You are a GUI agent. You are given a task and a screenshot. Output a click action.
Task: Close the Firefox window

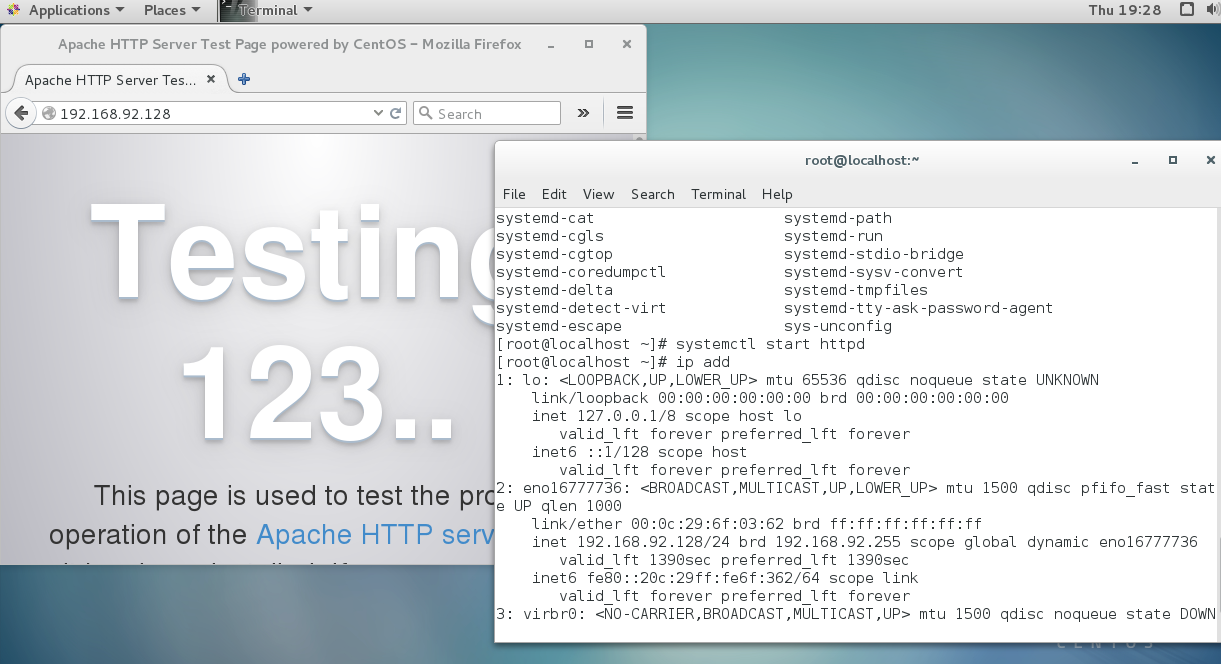(627, 44)
